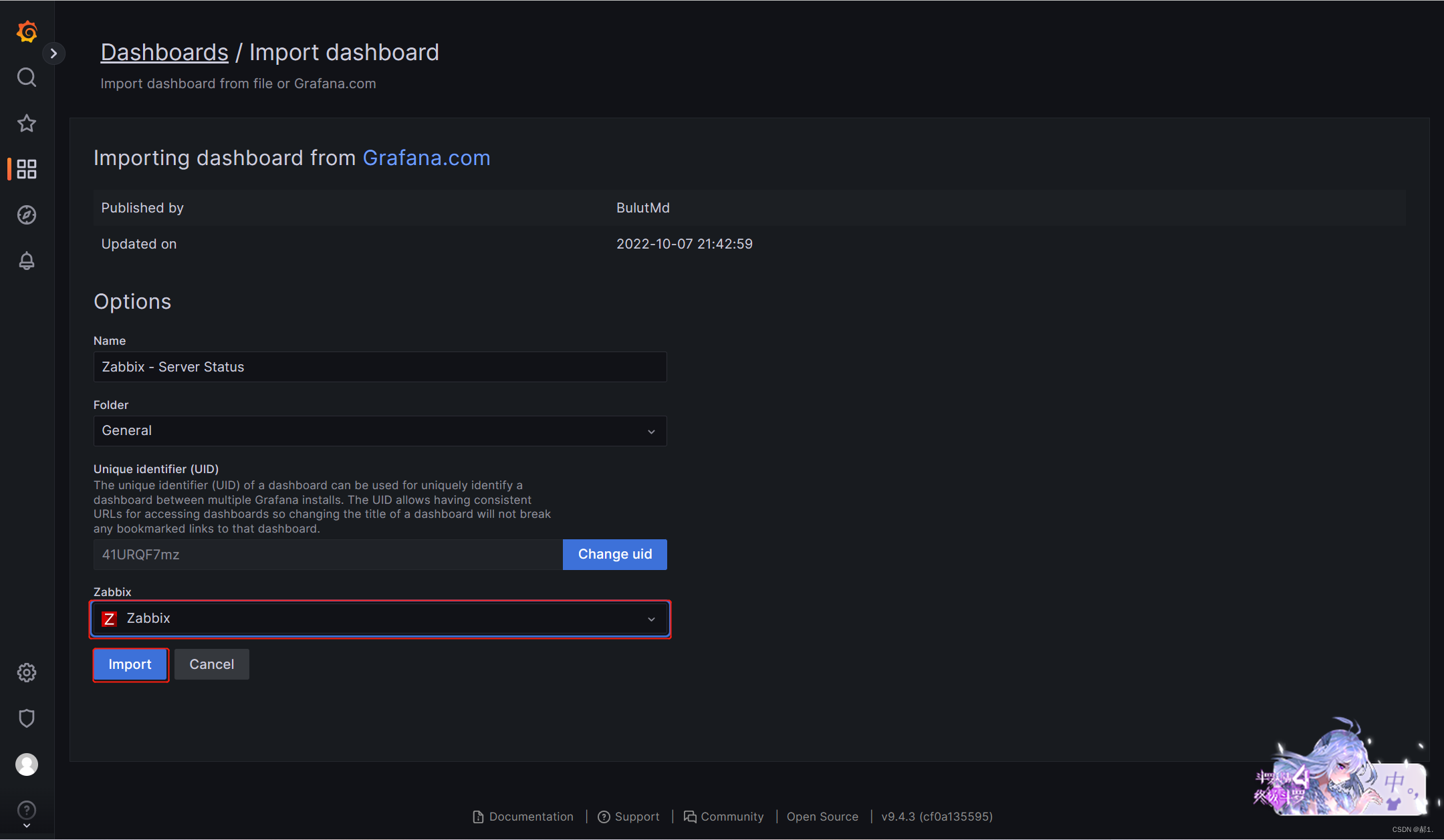1444x840 pixels.
Task: Expand the sidebar navigation arrow
Action: (x=53, y=53)
